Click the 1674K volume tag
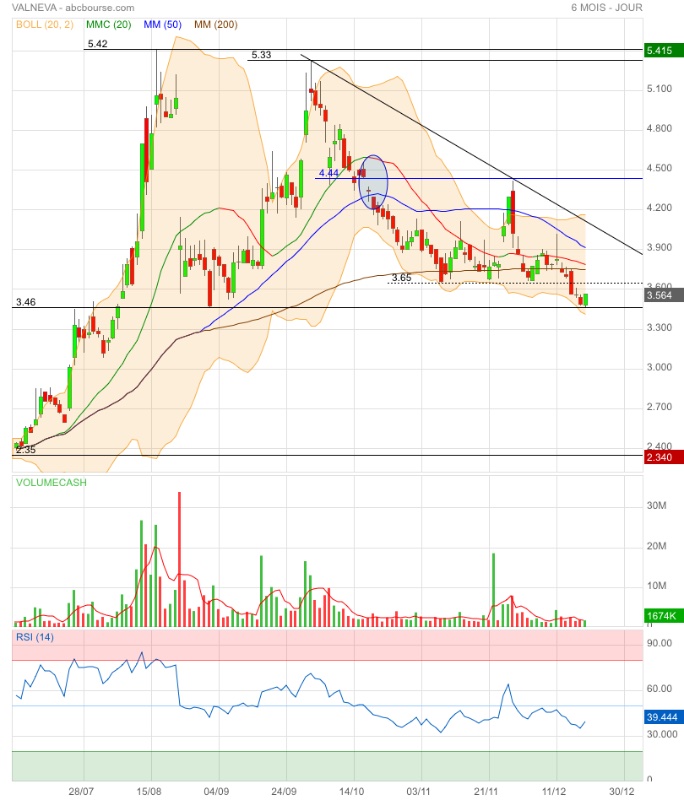 coord(664,616)
